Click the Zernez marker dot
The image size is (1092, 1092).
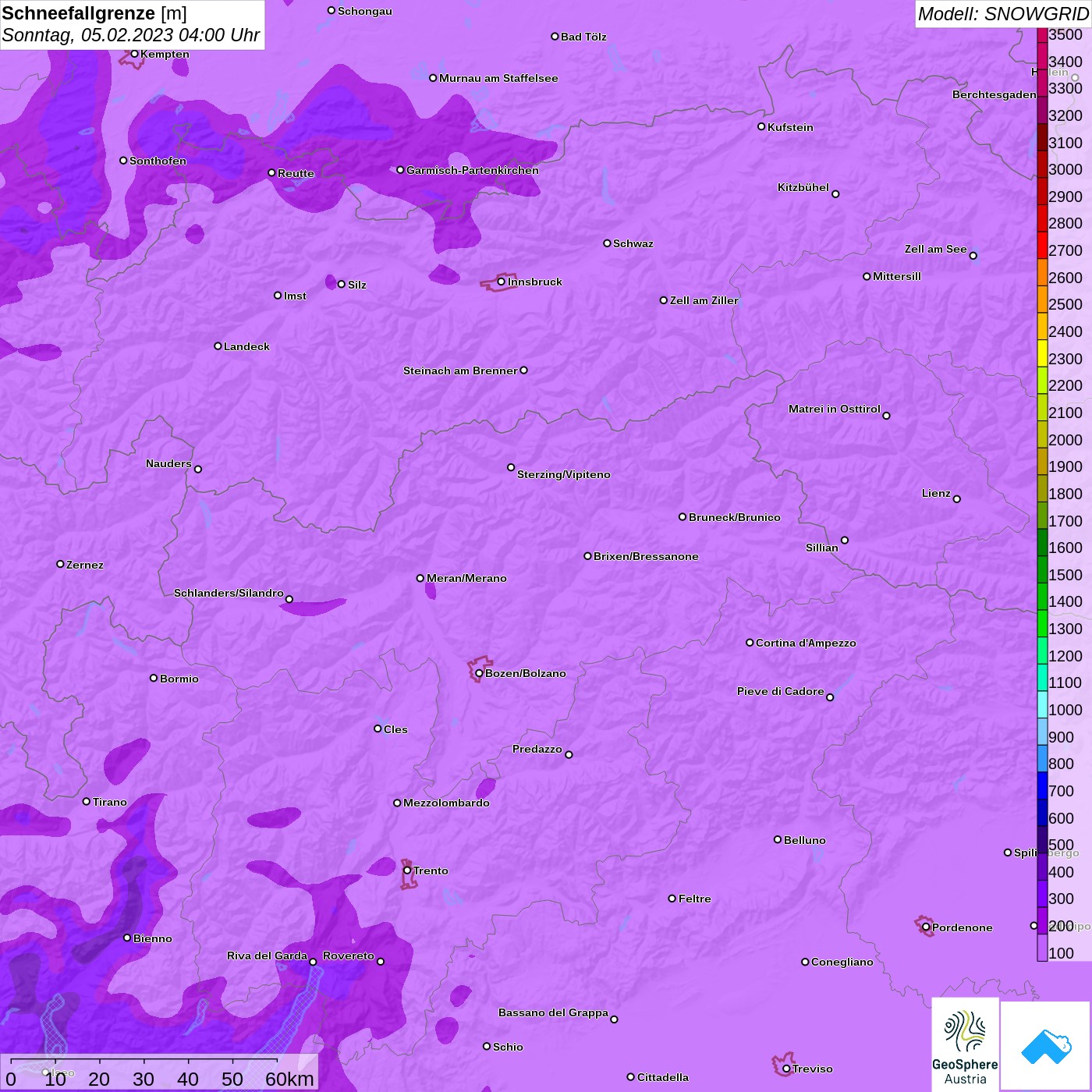60,564
